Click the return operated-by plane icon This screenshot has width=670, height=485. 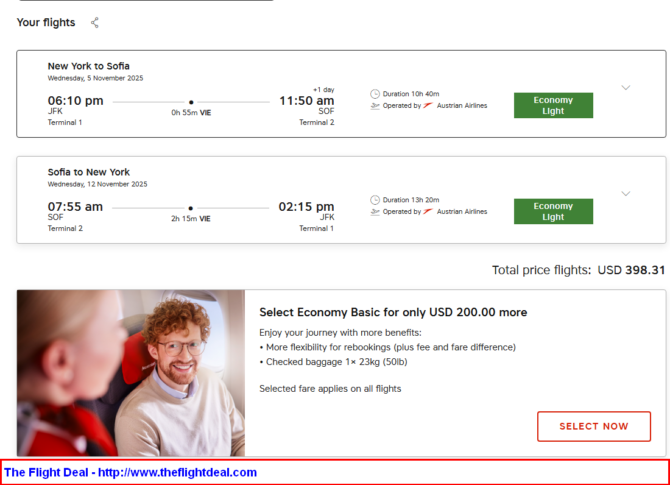click(x=375, y=211)
